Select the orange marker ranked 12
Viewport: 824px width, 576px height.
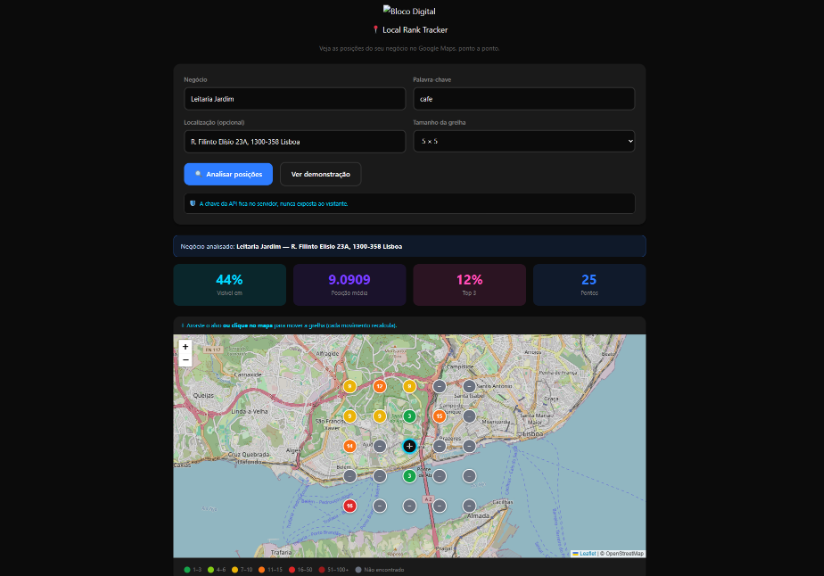[x=379, y=386]
